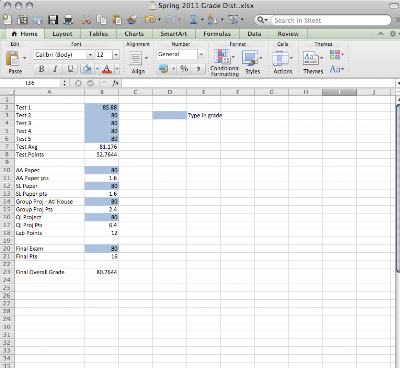Open the Tables tab

[98, 34]
